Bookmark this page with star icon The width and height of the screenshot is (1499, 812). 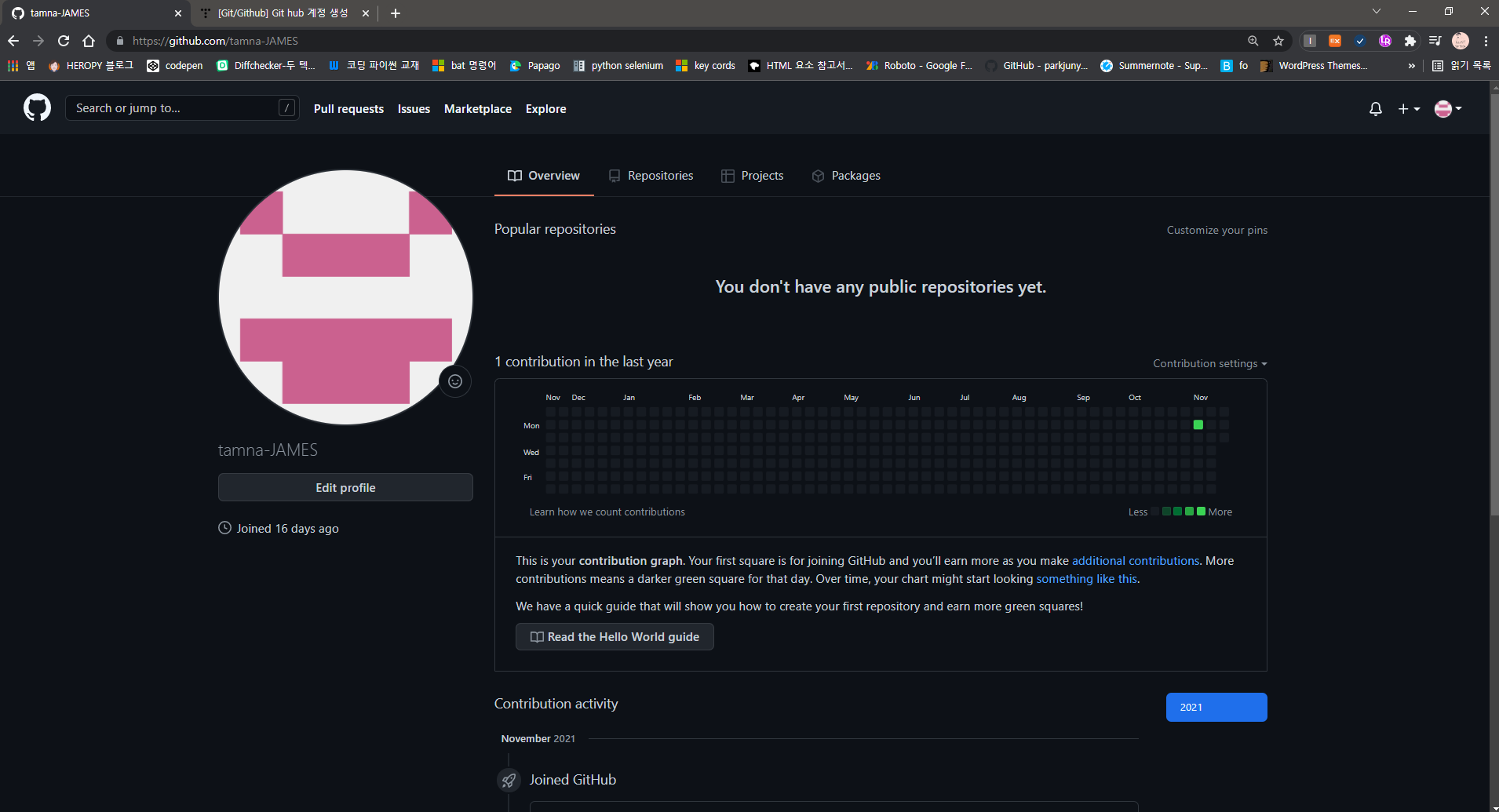point(1278,41)
